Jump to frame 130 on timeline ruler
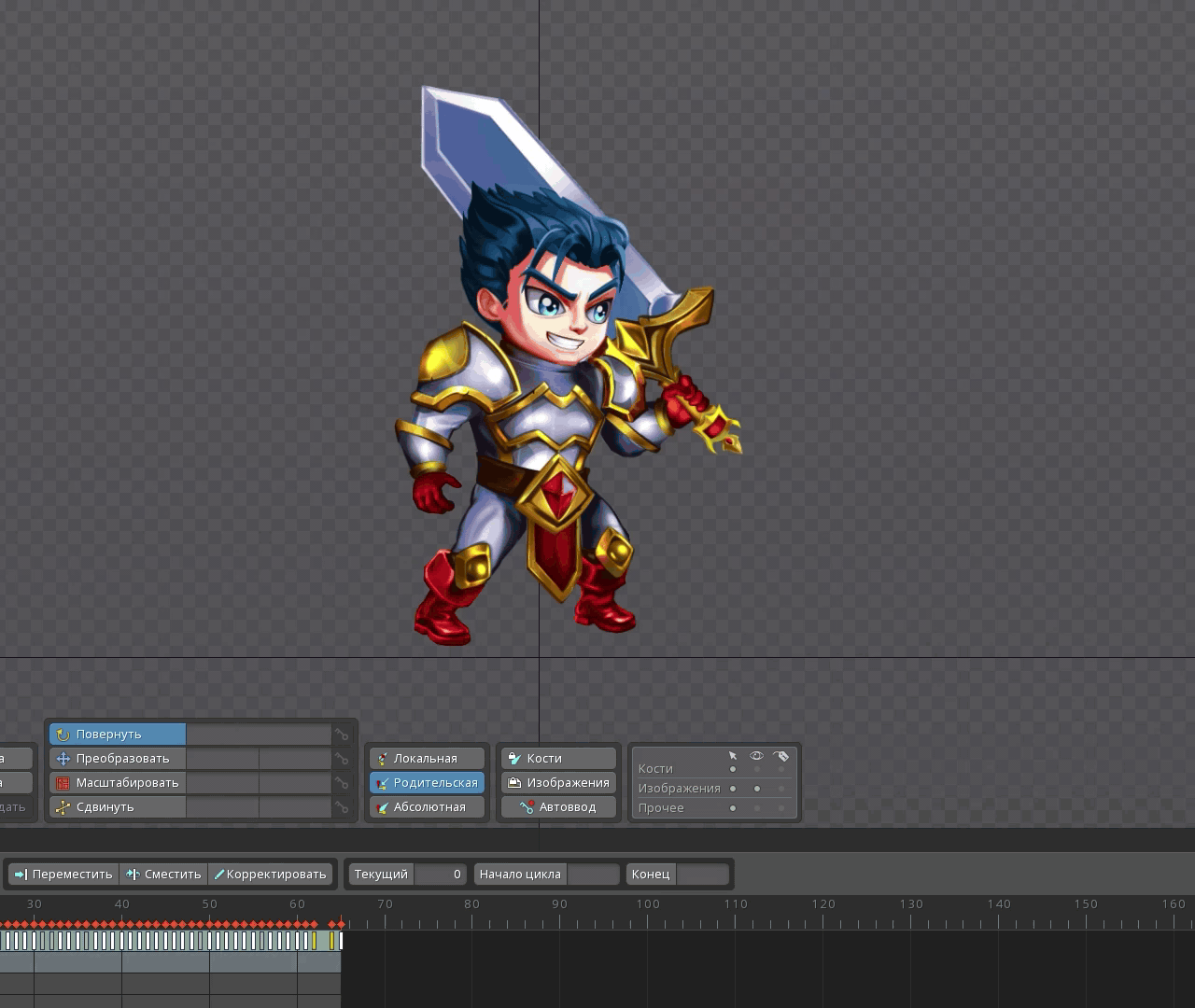Viewport: 1195px width, 1008px height. point(911,904)
